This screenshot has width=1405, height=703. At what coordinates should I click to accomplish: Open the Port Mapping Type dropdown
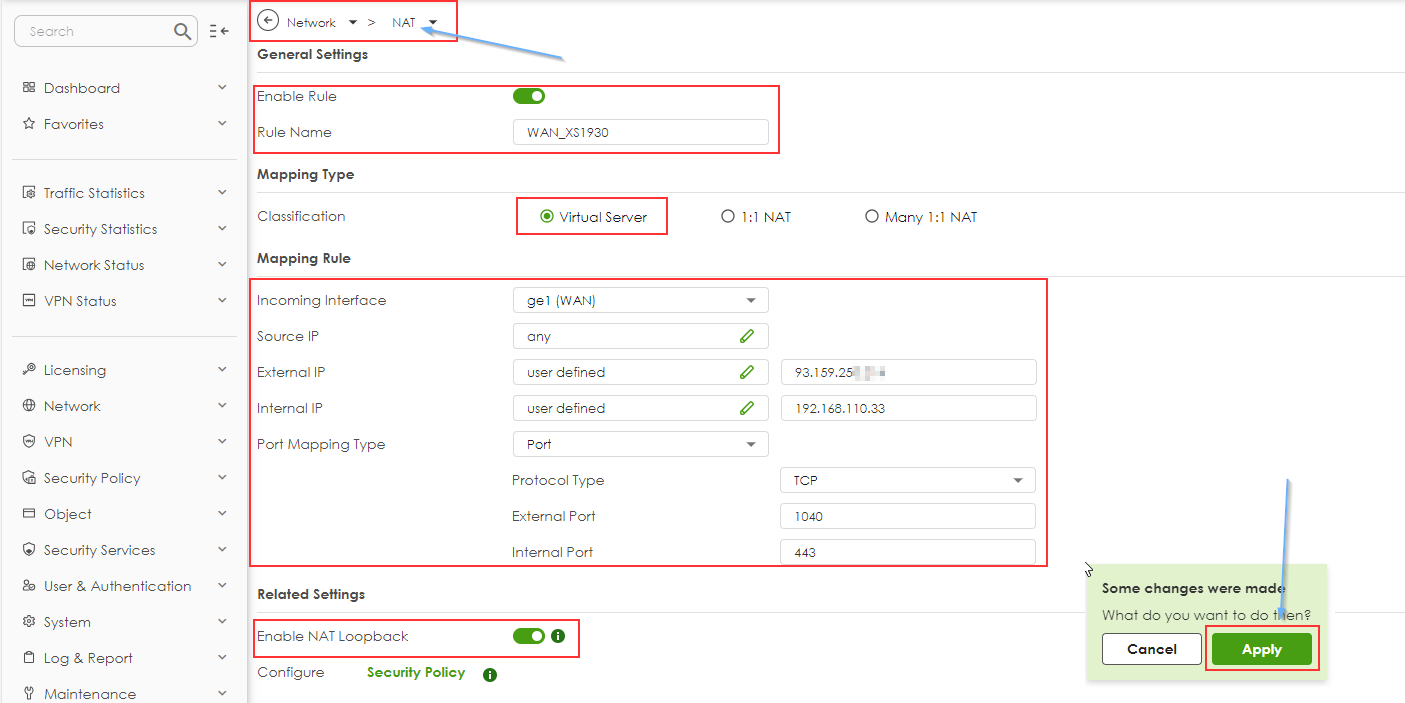coord(640,445)
